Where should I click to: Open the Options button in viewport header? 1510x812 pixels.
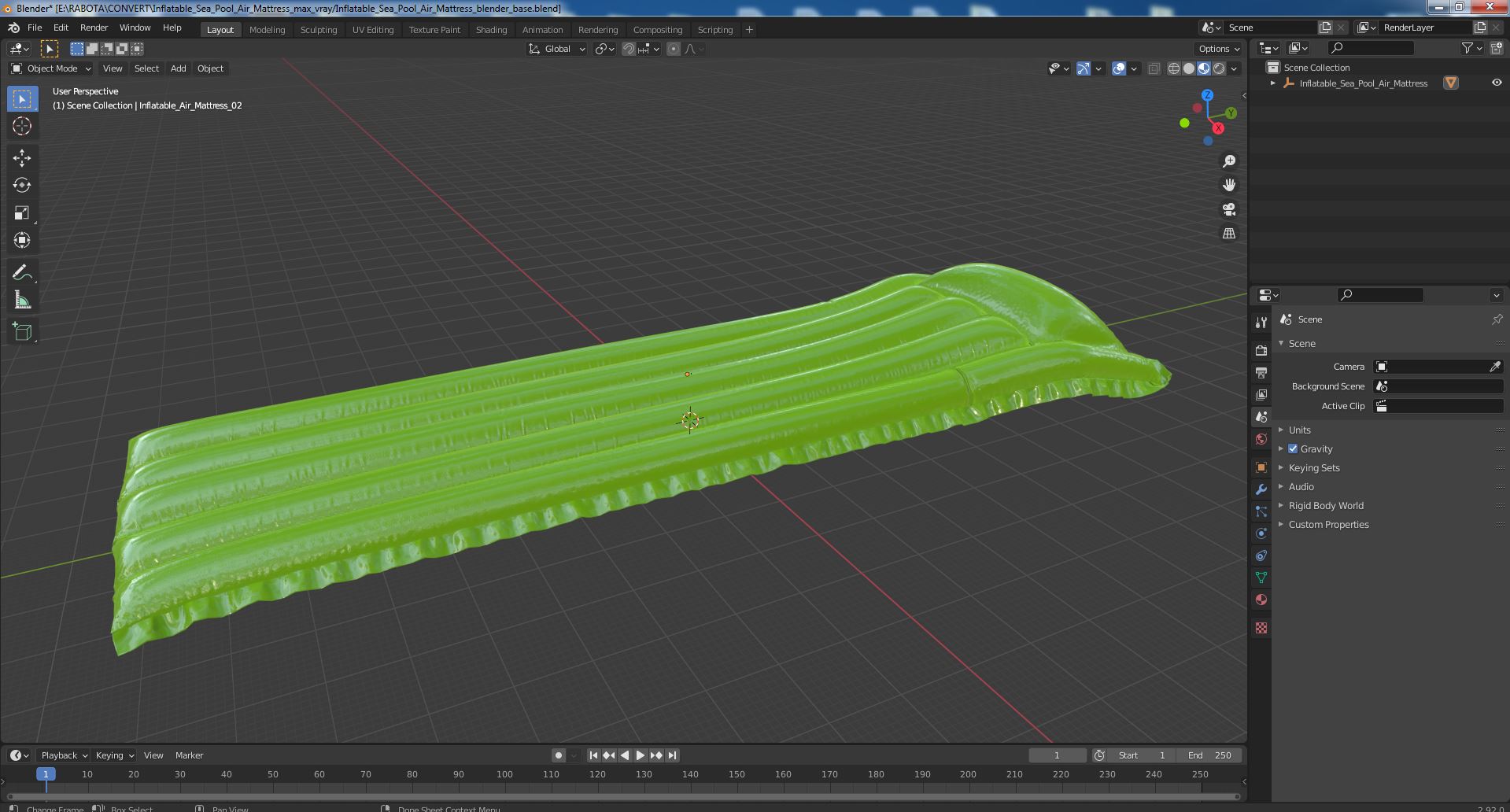[1219, 49]
